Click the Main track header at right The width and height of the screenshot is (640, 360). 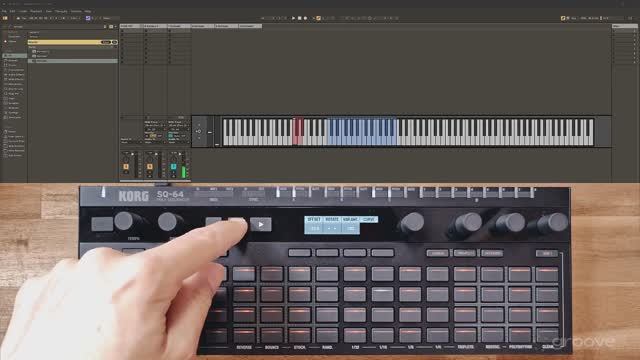tap(624, 26)
